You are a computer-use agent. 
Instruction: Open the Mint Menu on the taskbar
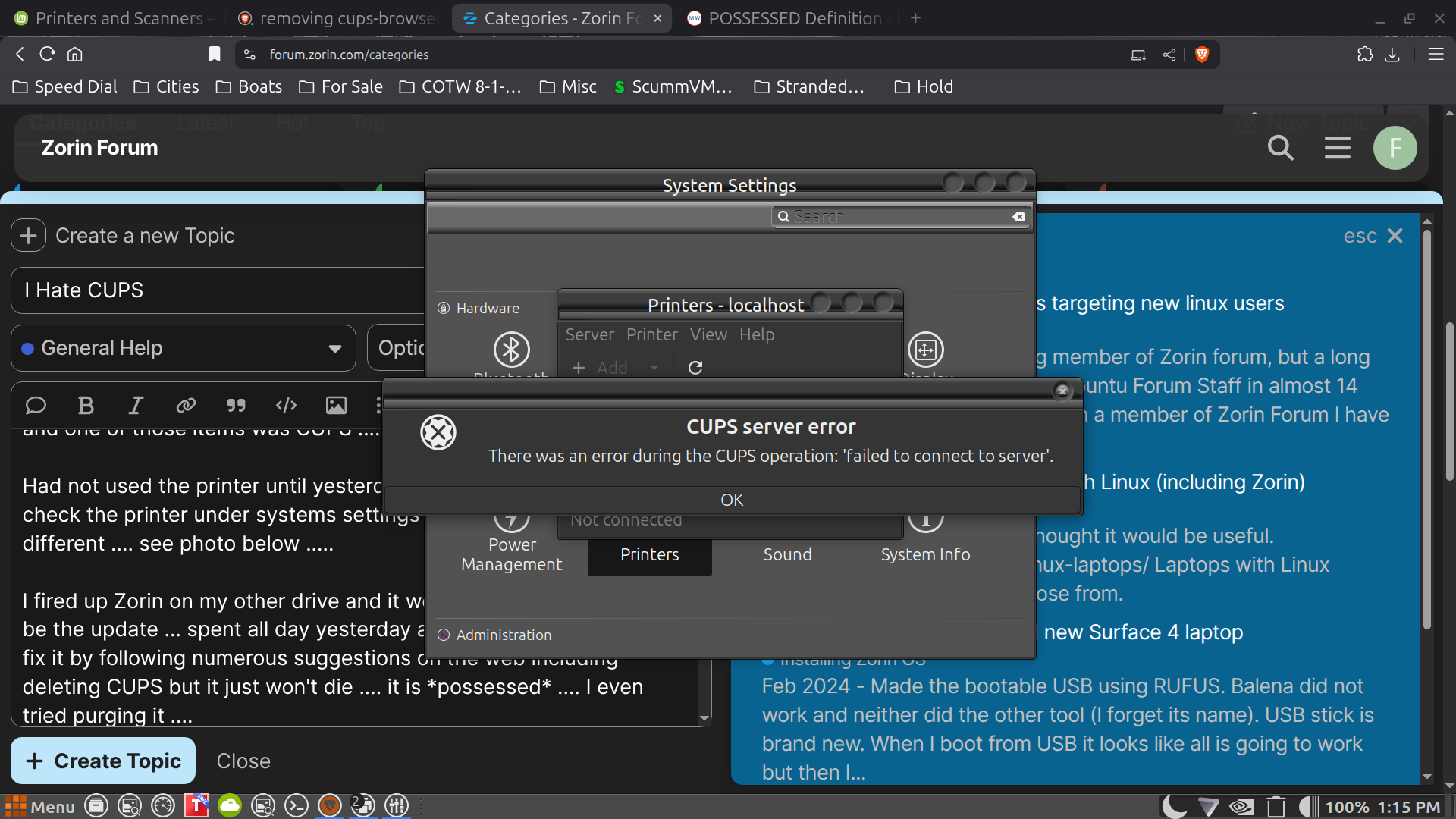(x=40, y=806)
